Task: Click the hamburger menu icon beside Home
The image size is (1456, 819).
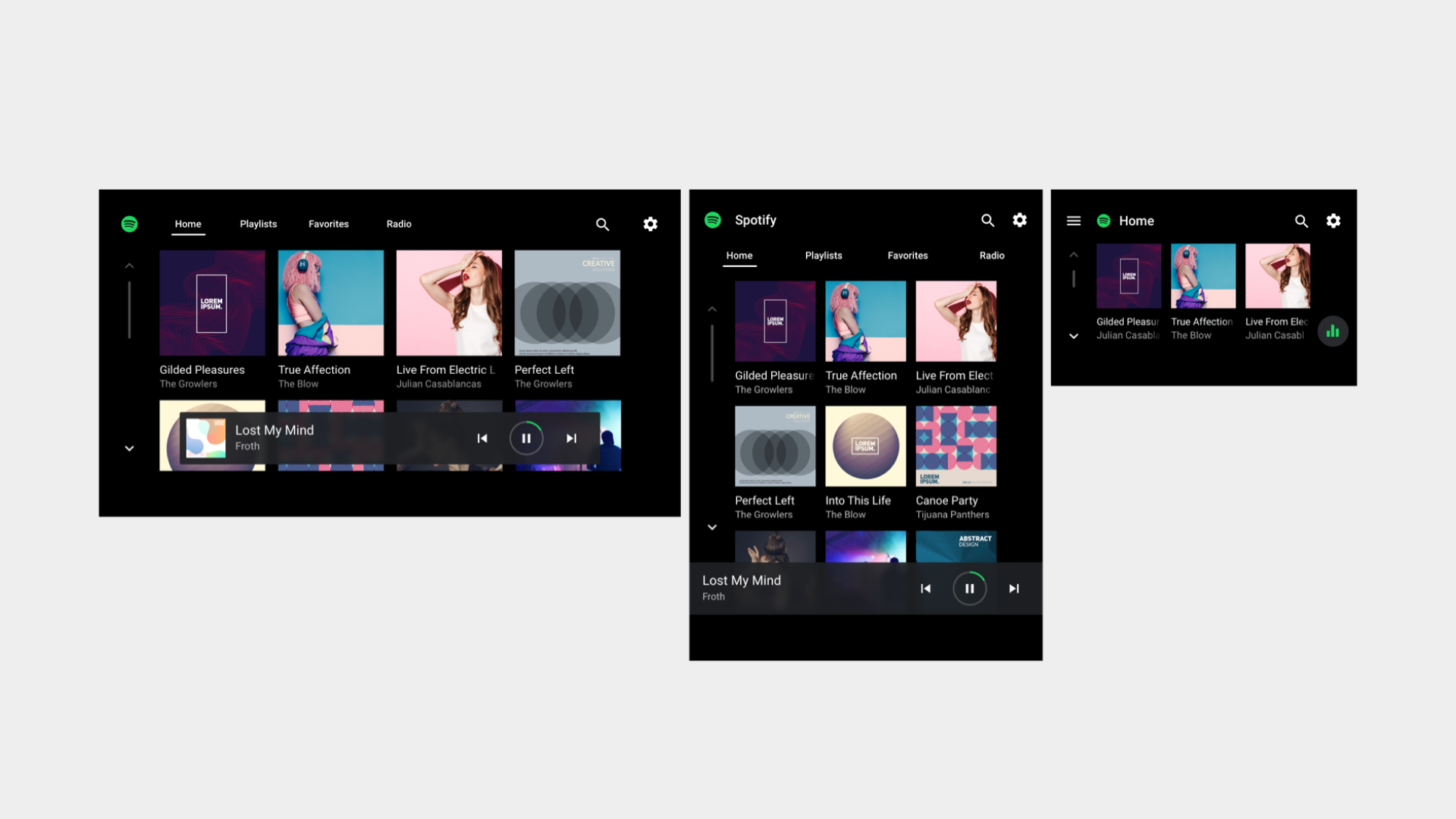Action: tap(1073, 221)
